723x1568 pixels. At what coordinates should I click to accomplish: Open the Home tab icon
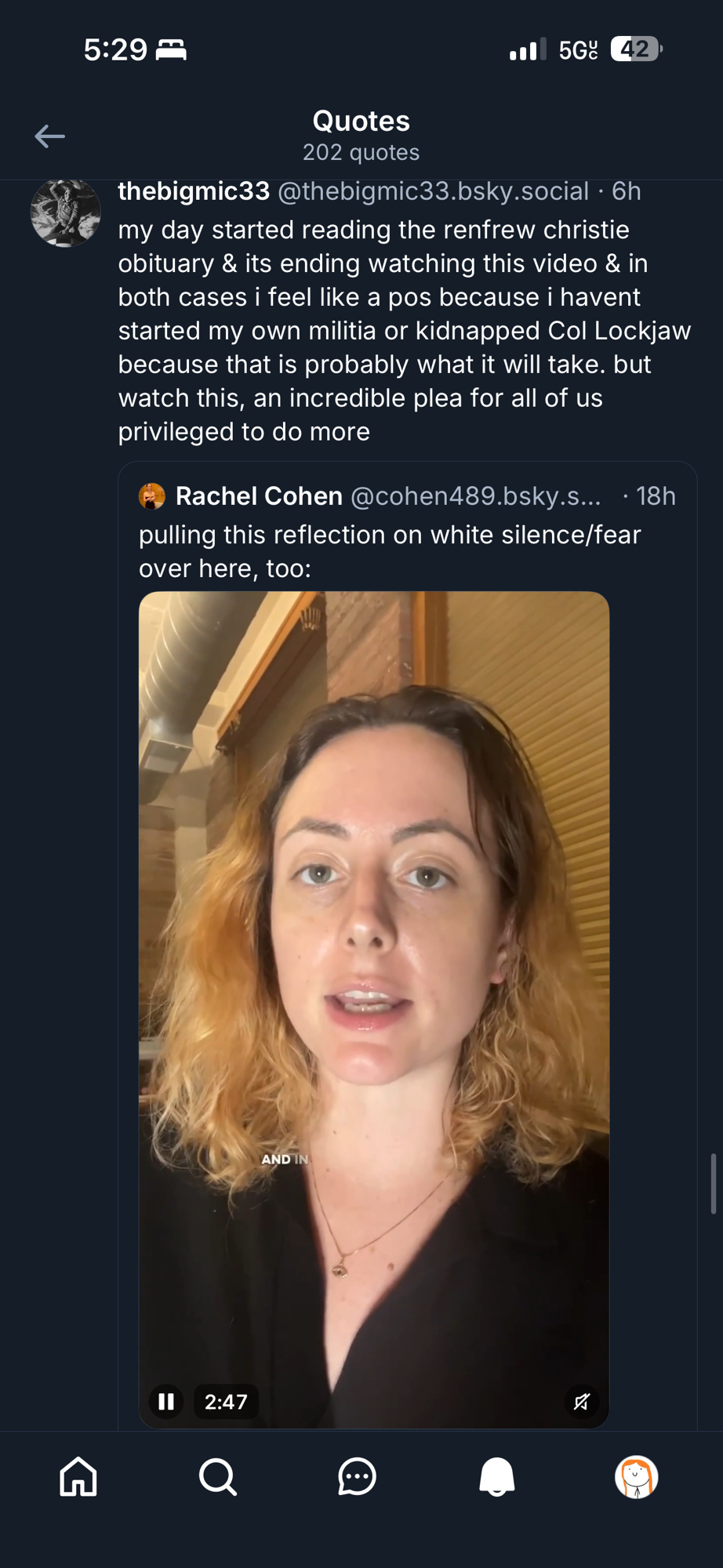[x=78, y=1477]
